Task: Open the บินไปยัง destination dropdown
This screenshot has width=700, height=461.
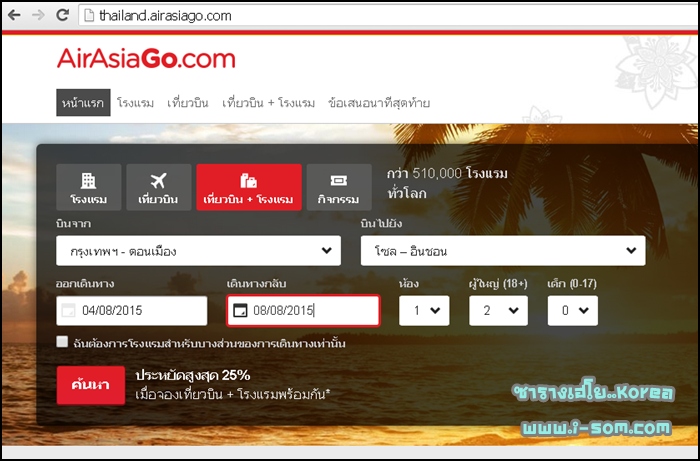Action: (503, 251)
